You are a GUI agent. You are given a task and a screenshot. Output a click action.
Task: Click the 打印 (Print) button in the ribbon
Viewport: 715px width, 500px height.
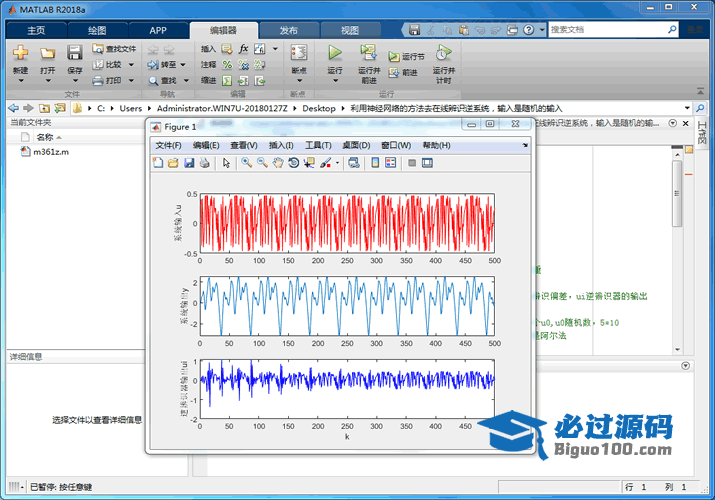[x=108, y=81]
